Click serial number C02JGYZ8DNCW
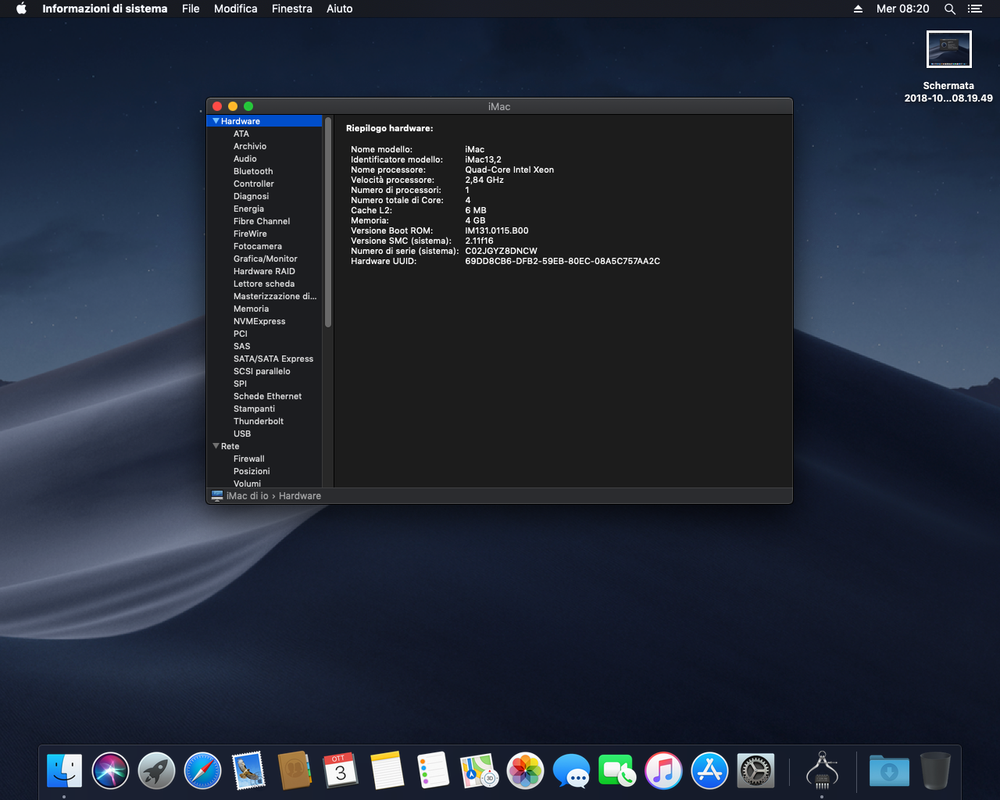 (x=501, y=251)
